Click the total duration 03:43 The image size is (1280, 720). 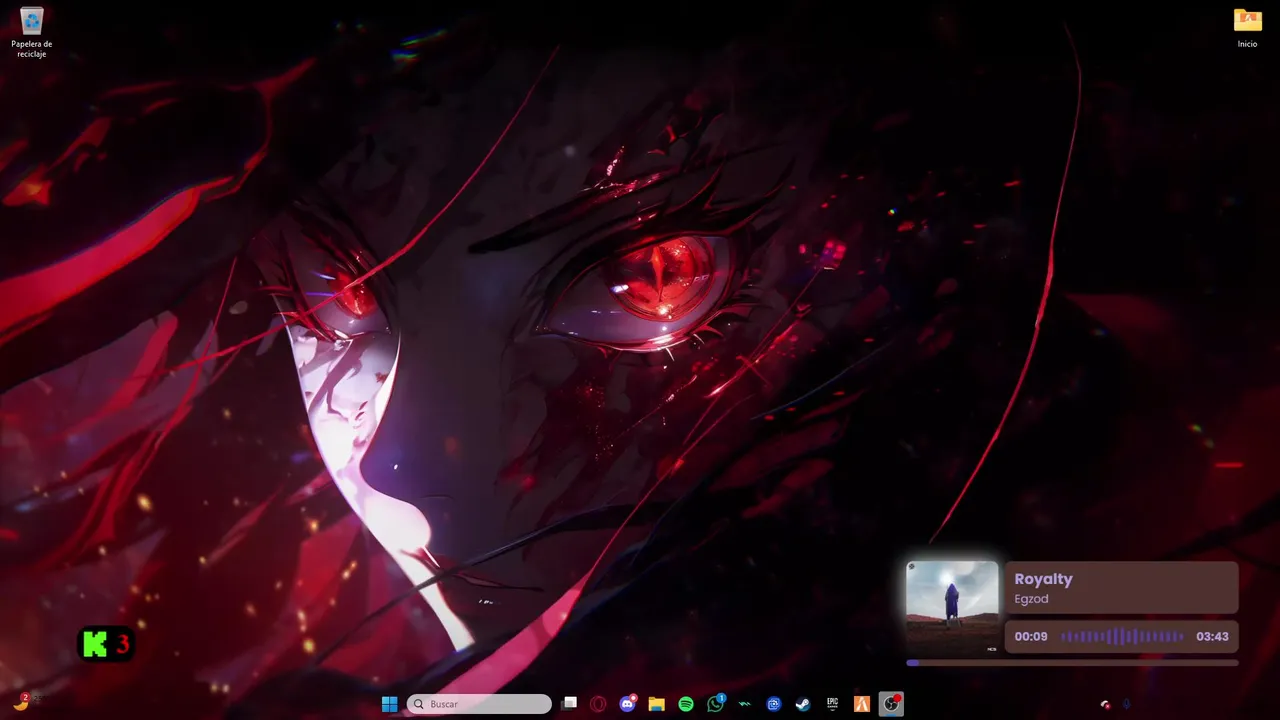1212,636
